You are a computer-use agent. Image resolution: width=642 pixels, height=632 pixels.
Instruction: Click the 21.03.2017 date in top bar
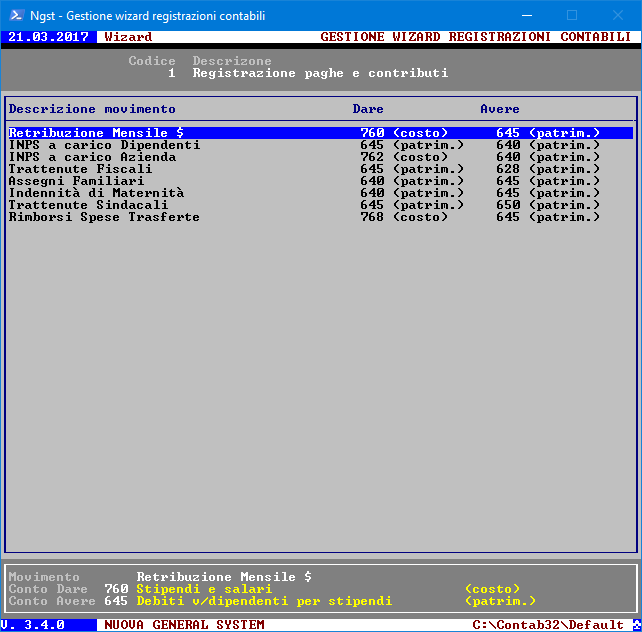pos(48,37)
